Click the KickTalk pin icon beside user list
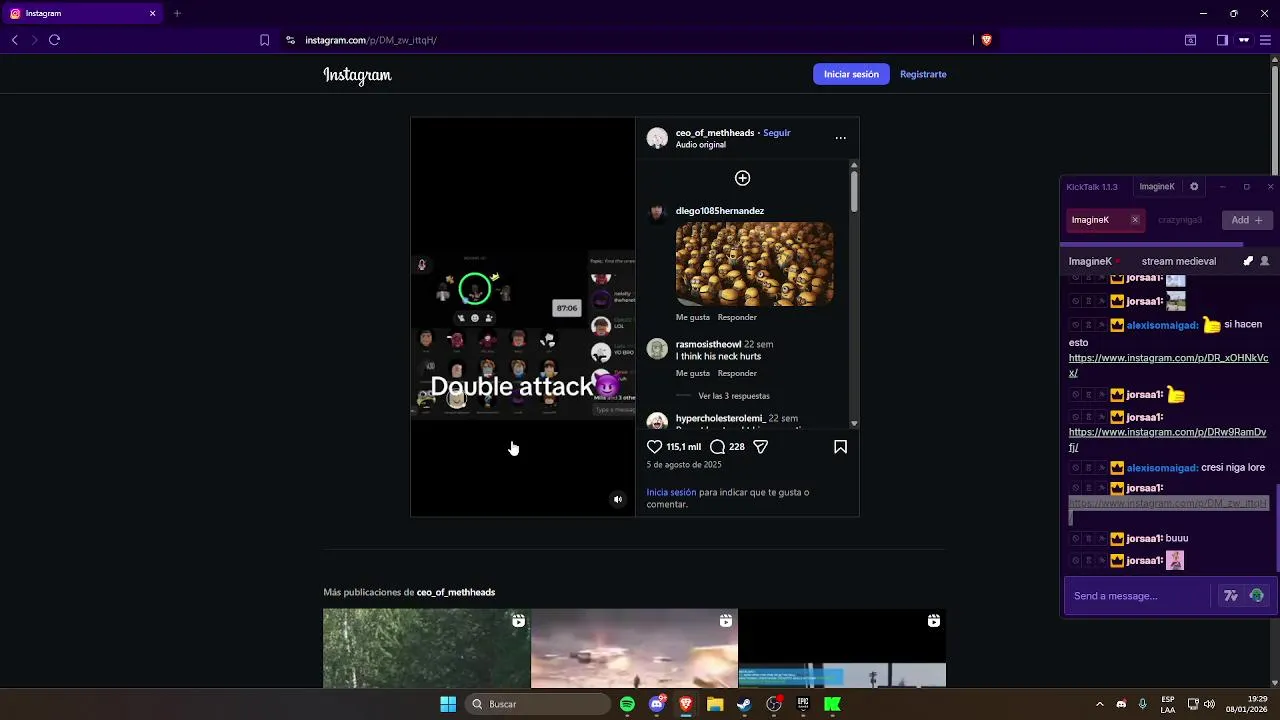This screenshot has width=1280, height=720. coord(1248,261)
